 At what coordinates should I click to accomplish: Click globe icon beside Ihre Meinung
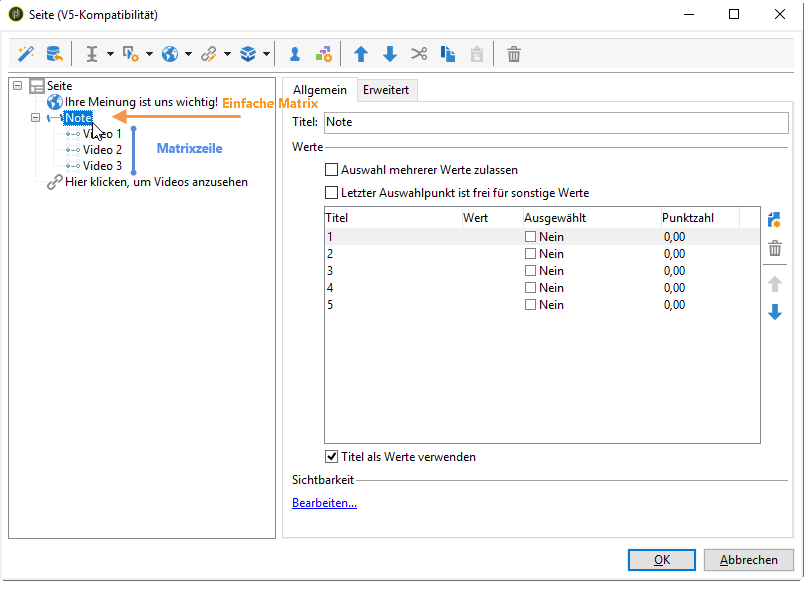(x=54, y=102)
